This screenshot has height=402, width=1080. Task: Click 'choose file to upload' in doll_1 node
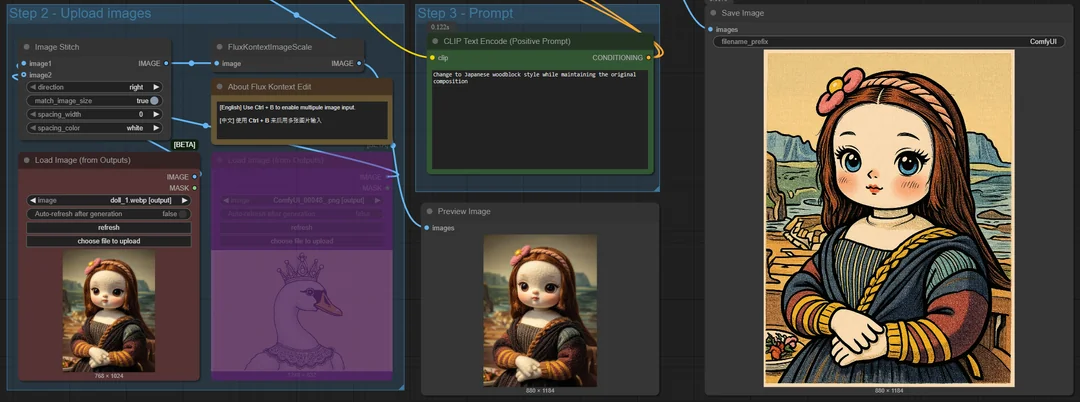coord(109,242)
